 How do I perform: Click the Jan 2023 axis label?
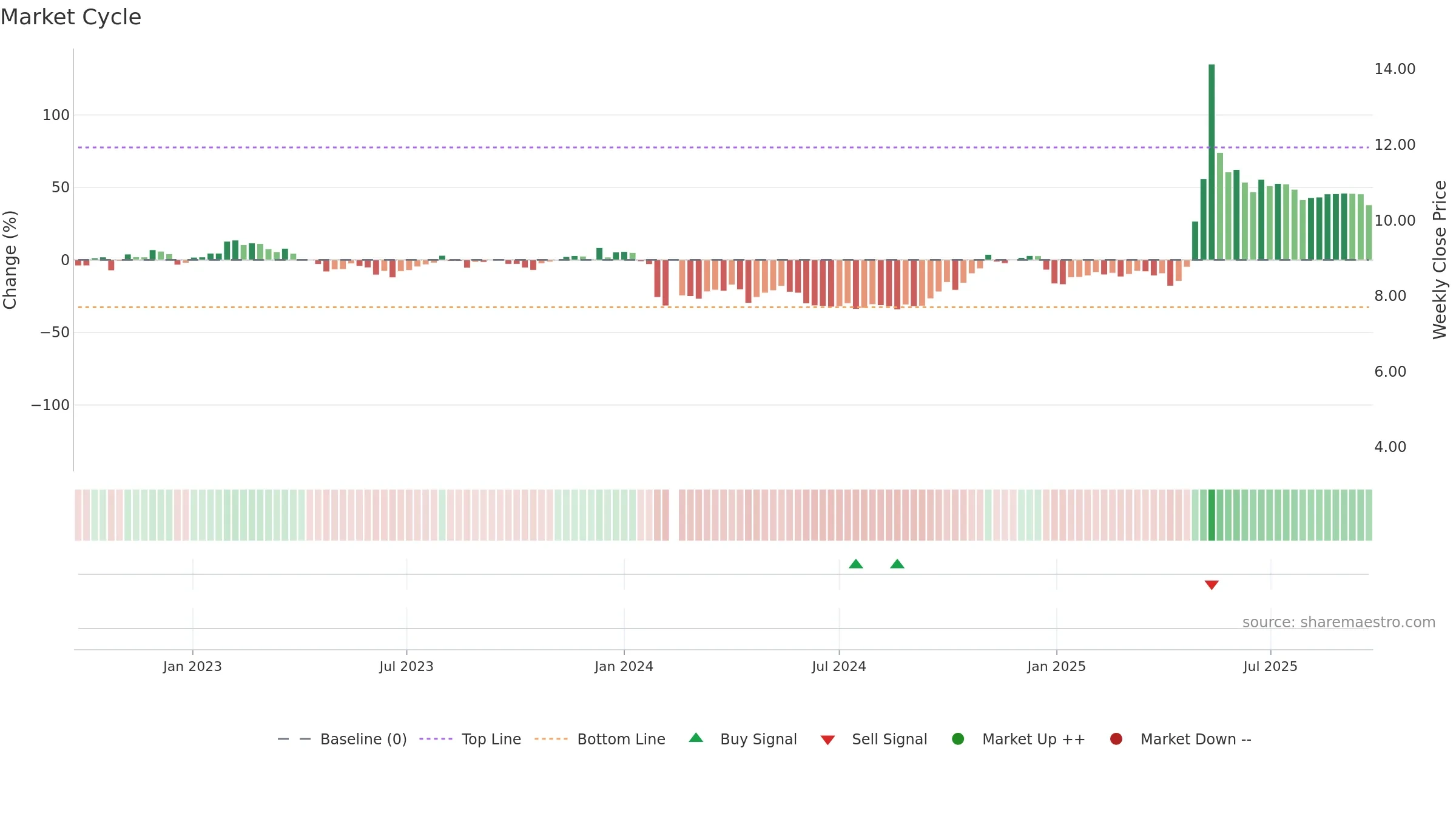click(192, 666)
